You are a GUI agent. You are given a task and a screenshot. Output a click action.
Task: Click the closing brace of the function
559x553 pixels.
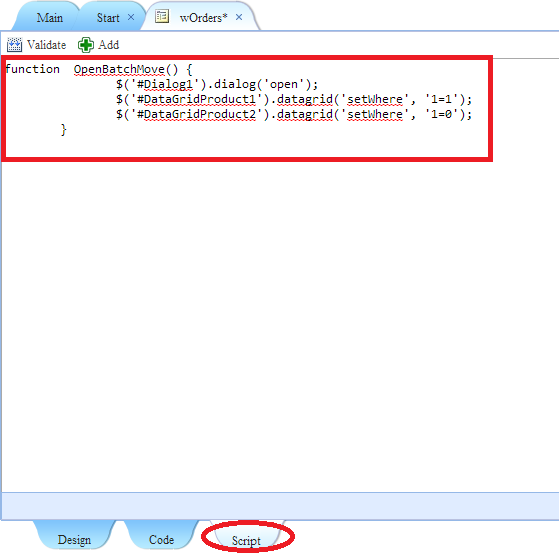(63, 130)
